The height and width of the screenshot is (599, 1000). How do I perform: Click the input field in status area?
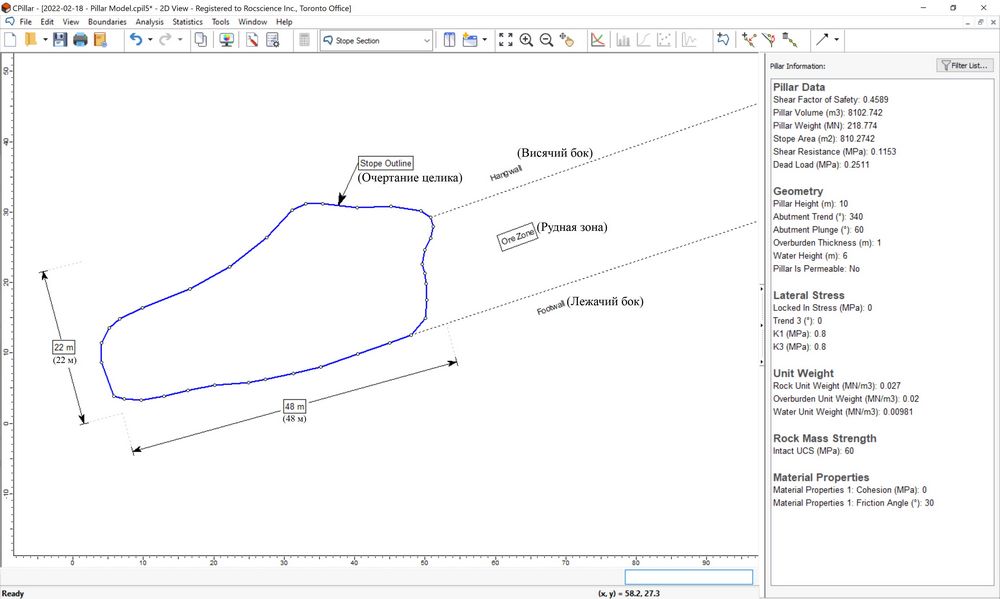688,577
